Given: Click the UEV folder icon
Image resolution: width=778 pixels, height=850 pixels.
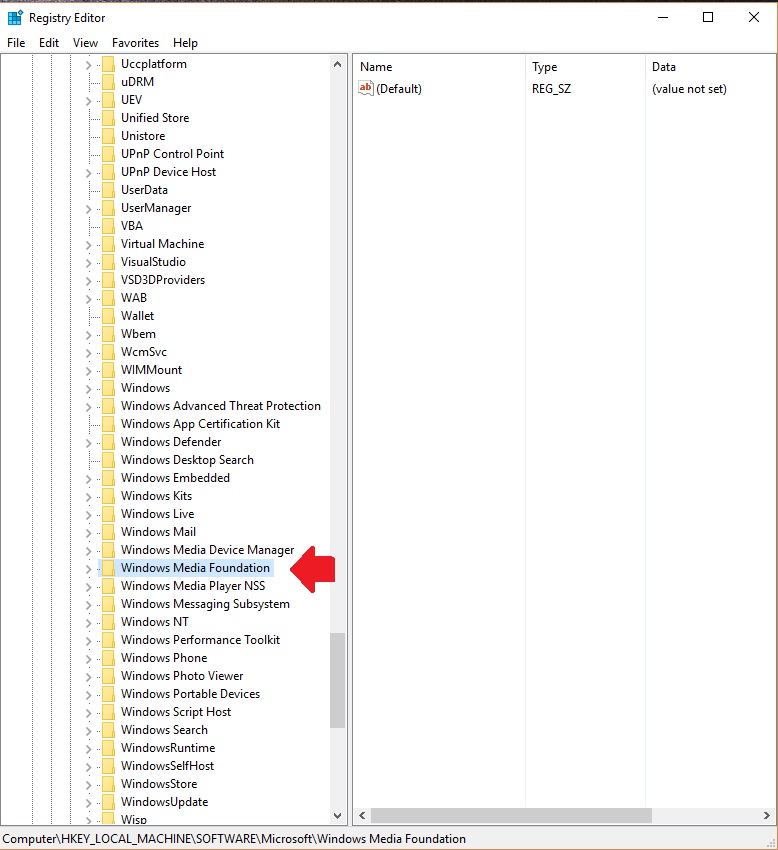Looking at the screenshot, I should (x=108, y=100).
